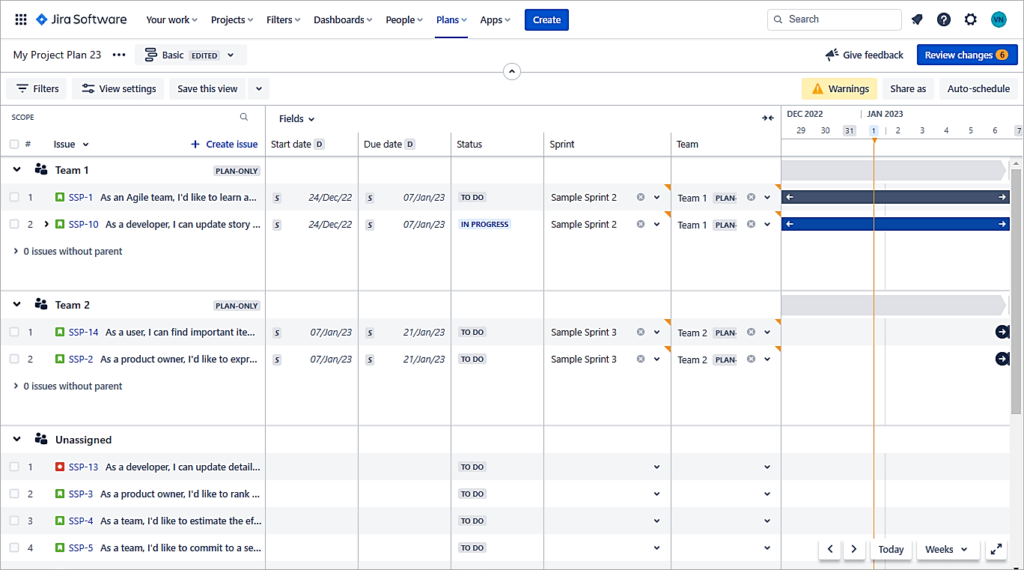Open the help question mark icon
This screenshot has width=1024, height=570.
coord(944,20)
